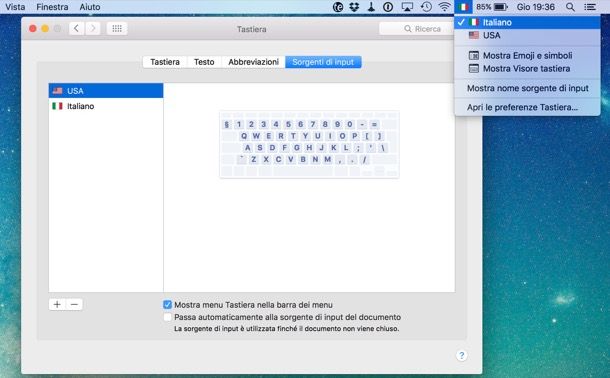Open the Time Machine menu bar icon
The height and width of the screenshot is (378, 610).
pos(426,7)
